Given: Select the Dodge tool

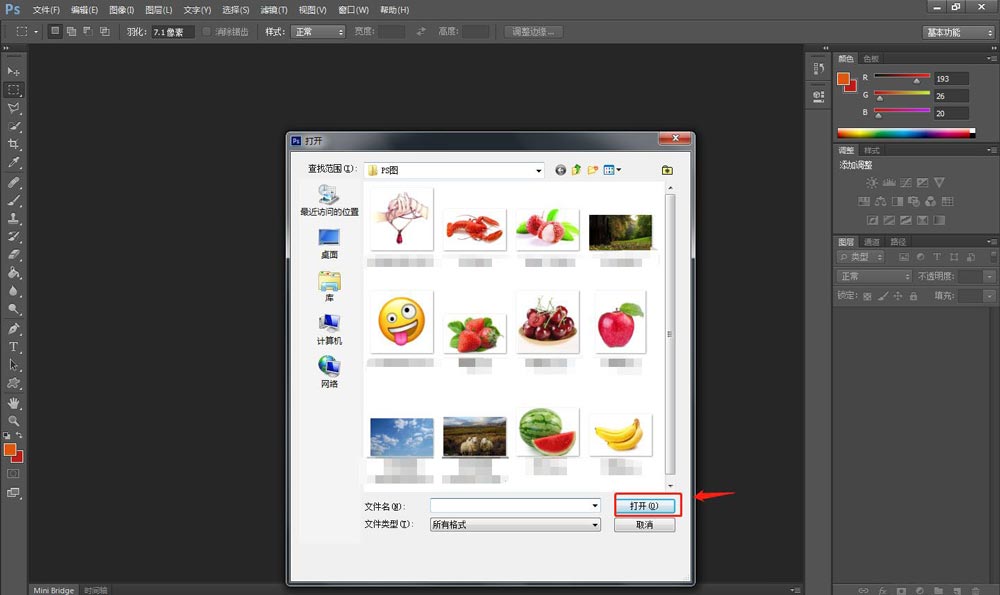Looking at the screenshot, I should (13, 309).
